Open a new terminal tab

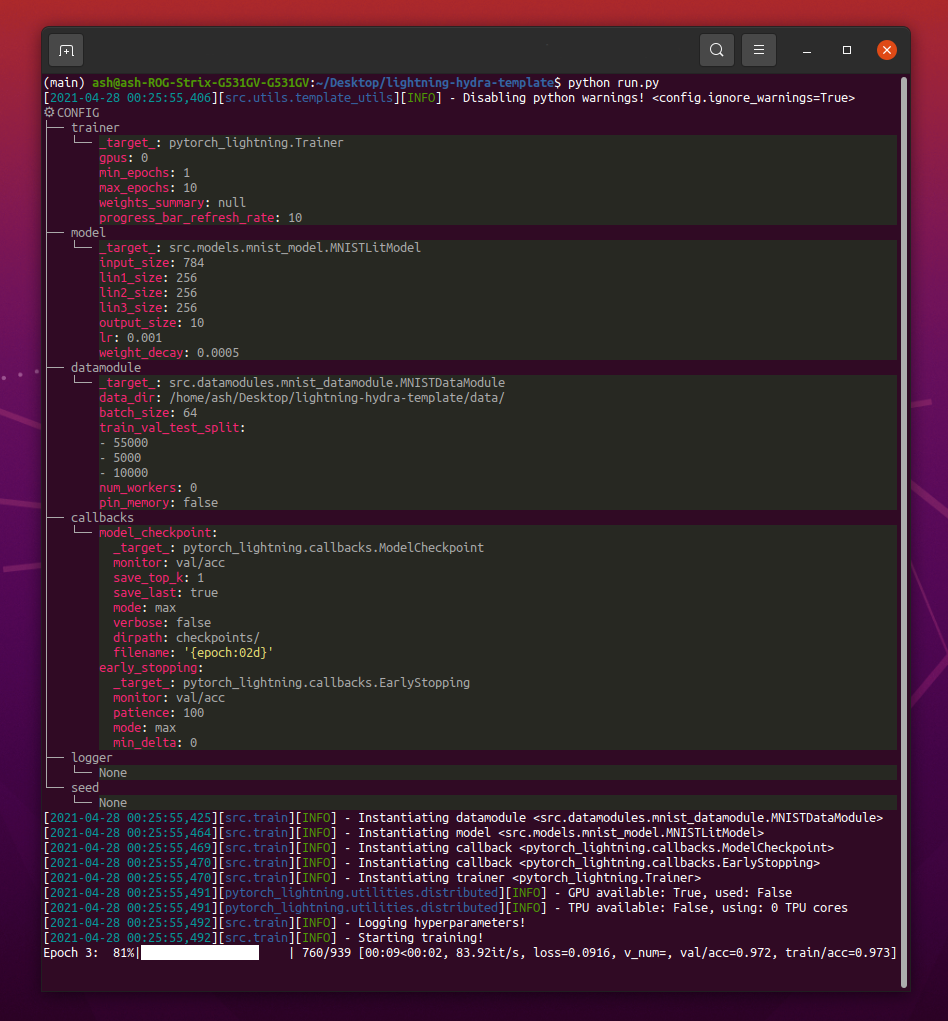pyautogui.click(x=65, y=49)
